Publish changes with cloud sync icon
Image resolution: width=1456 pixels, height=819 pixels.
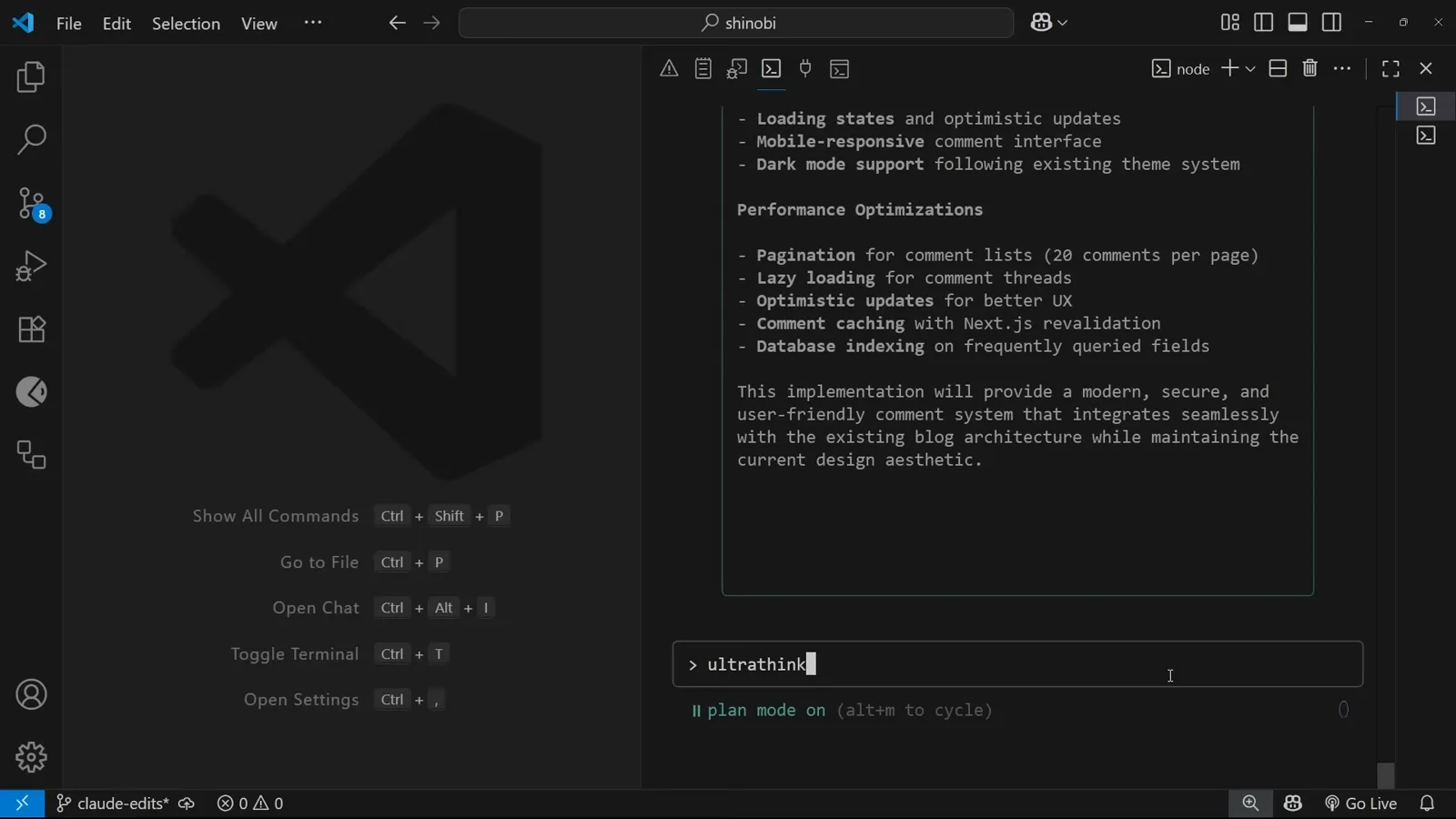187,804
